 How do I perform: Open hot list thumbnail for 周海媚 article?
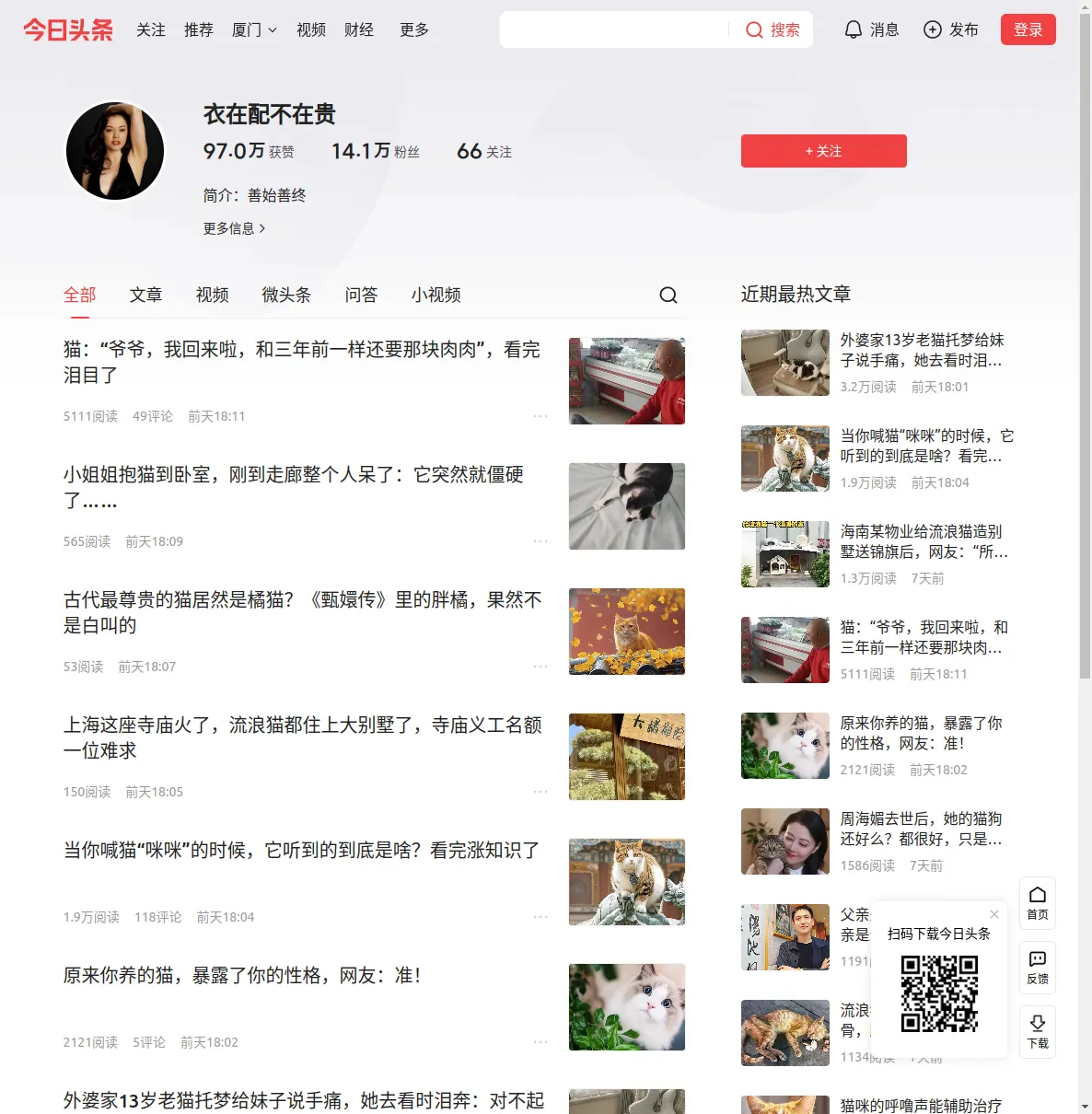pos(785,841)
